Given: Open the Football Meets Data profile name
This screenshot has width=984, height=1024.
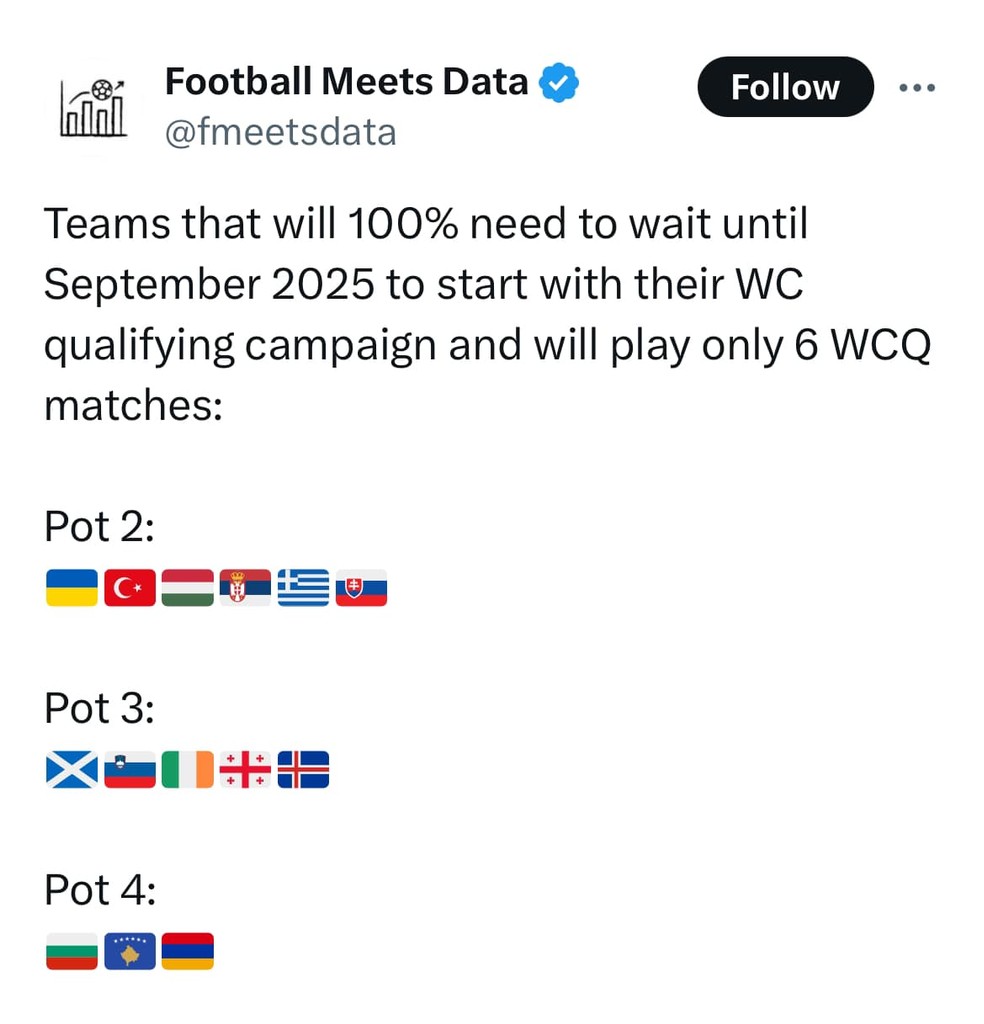Looking at the screenshot, I should (346, 82).
